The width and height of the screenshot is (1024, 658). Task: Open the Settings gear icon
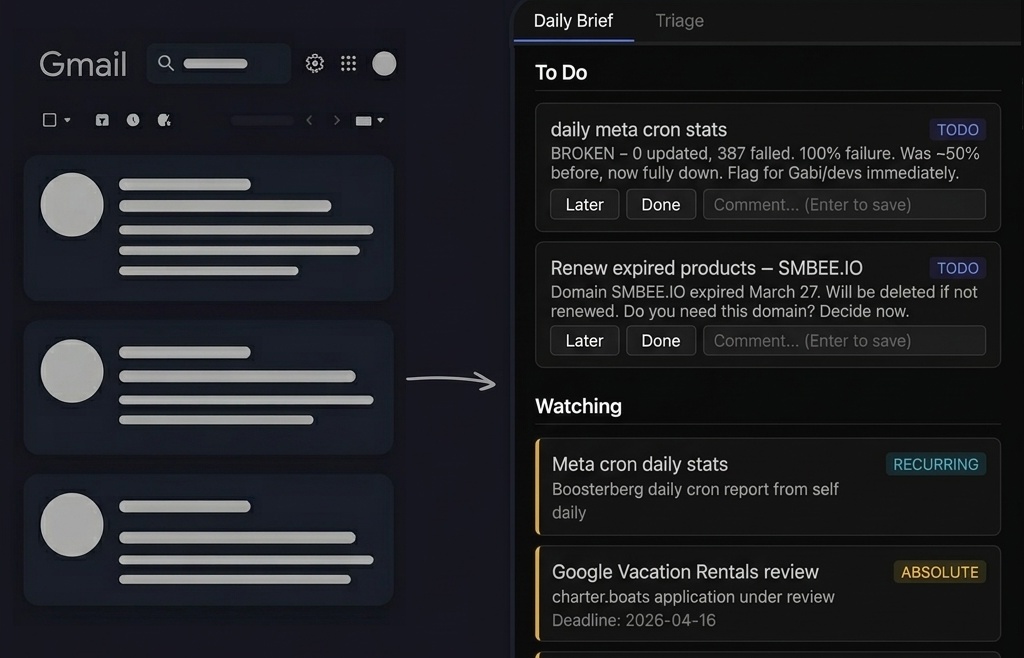tap(314, 63)
